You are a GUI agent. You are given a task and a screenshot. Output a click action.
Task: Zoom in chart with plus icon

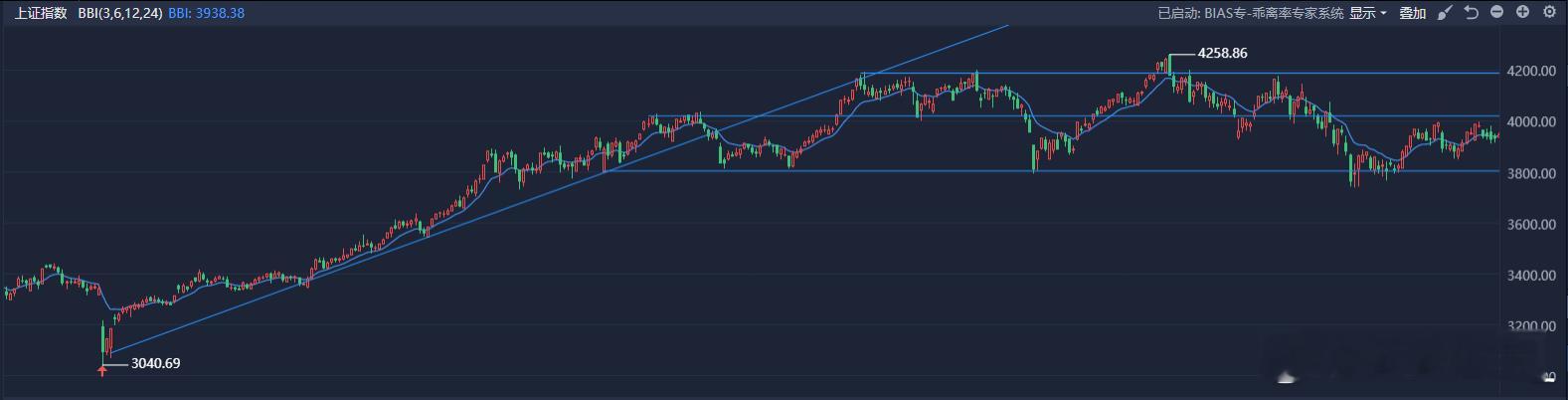(x=1522, y=12)
